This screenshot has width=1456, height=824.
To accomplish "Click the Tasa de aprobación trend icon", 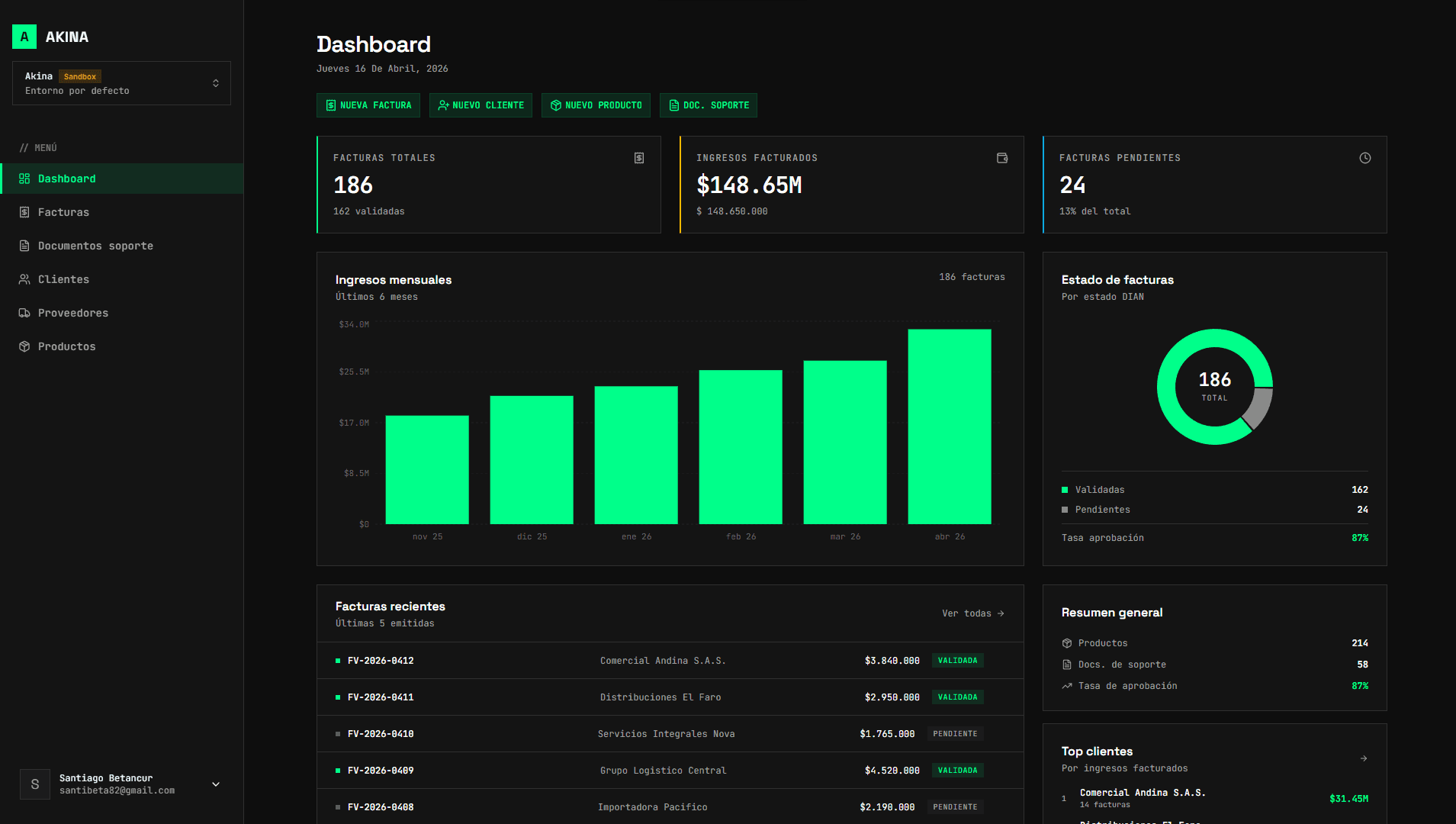I will [x=1067, y=686].
